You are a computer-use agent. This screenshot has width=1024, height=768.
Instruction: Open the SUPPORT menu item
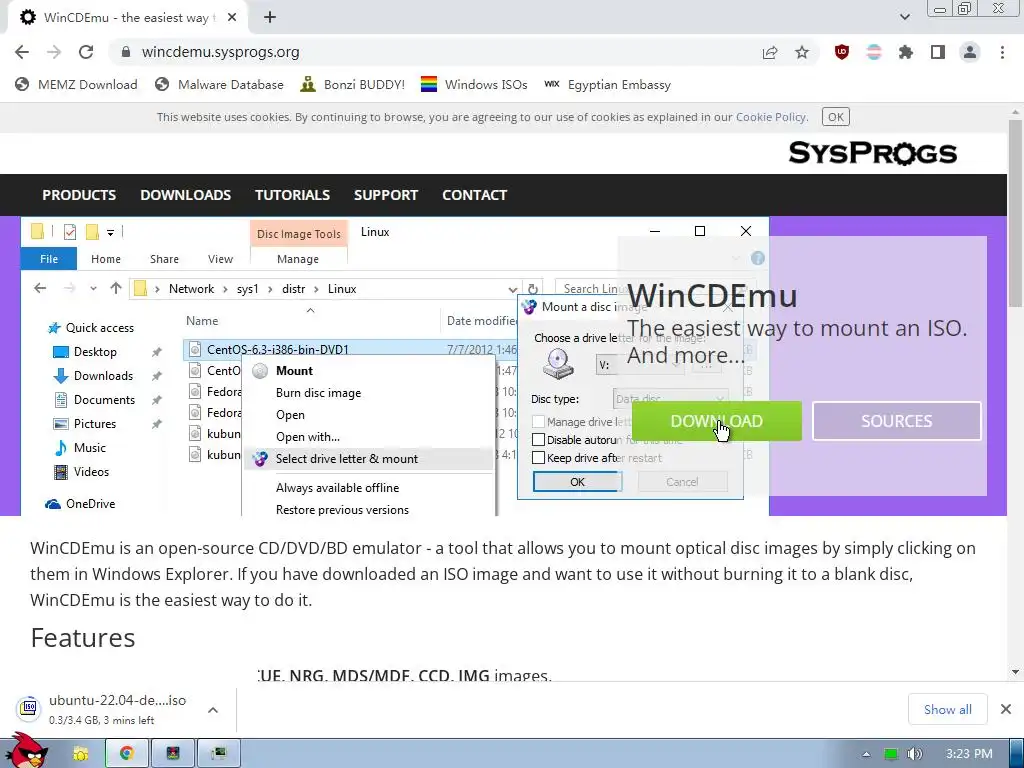pos(386,195)
